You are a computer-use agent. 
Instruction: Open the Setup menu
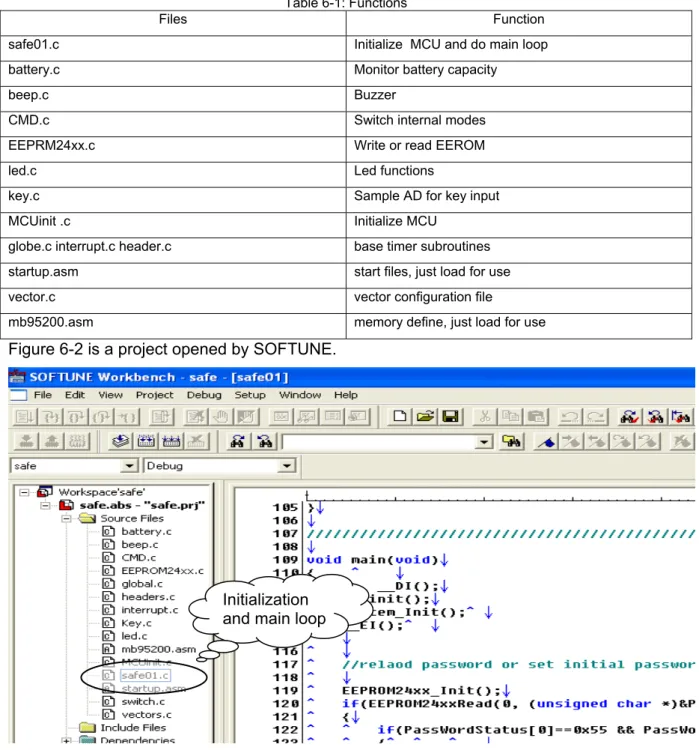(250, 395)
